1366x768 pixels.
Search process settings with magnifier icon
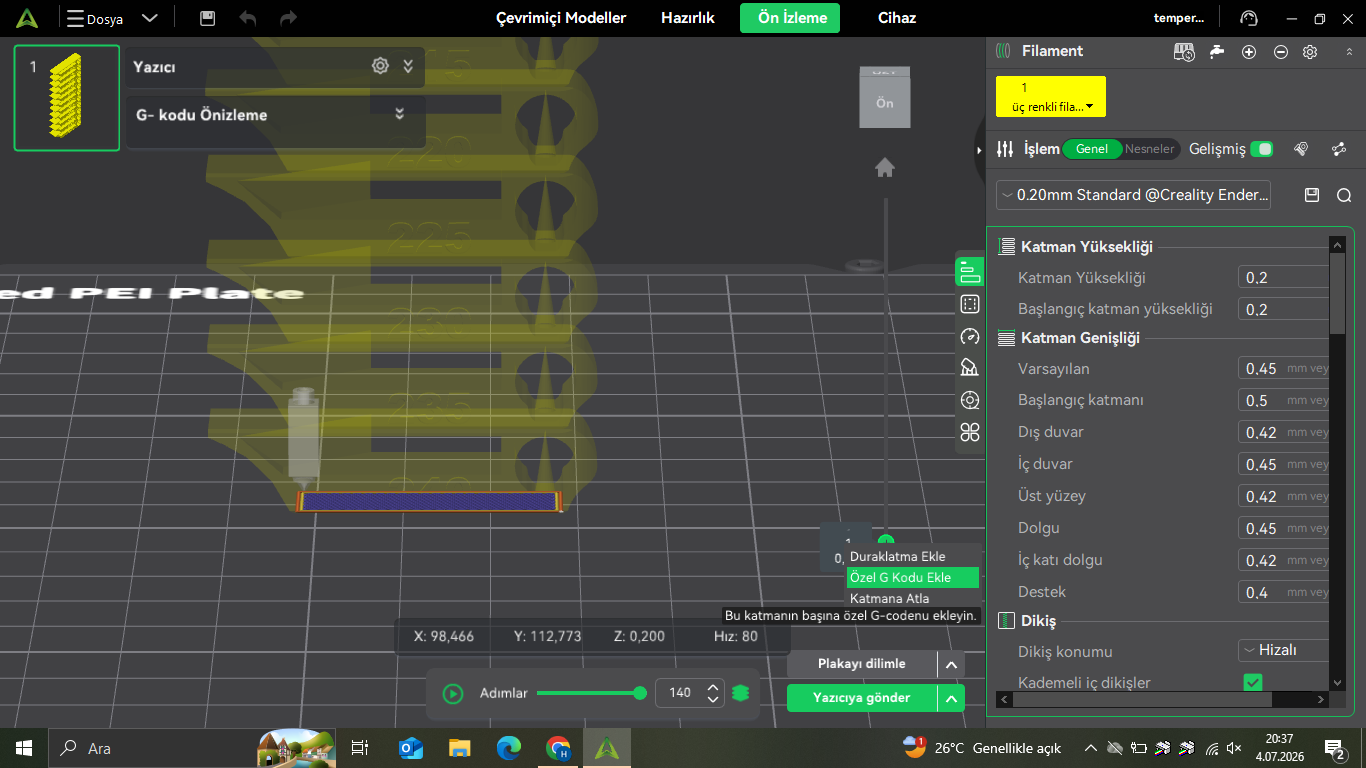(1344, 195)
